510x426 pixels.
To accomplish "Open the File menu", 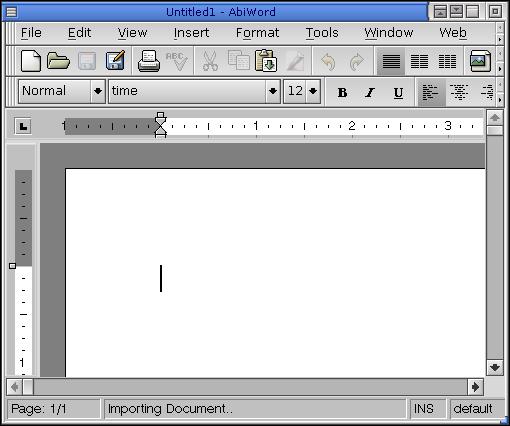I will (31, 33).
